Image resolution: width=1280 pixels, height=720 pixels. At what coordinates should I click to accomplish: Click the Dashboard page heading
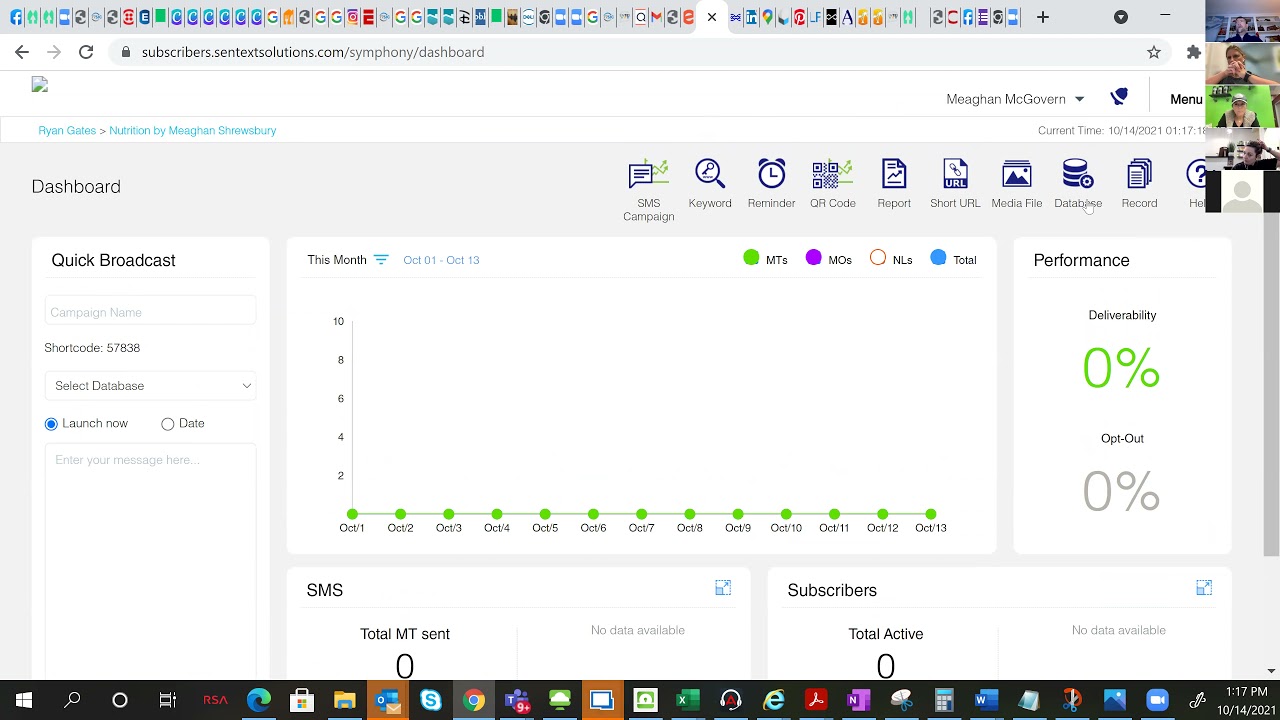pyautogui.click(x=76, y=187)
